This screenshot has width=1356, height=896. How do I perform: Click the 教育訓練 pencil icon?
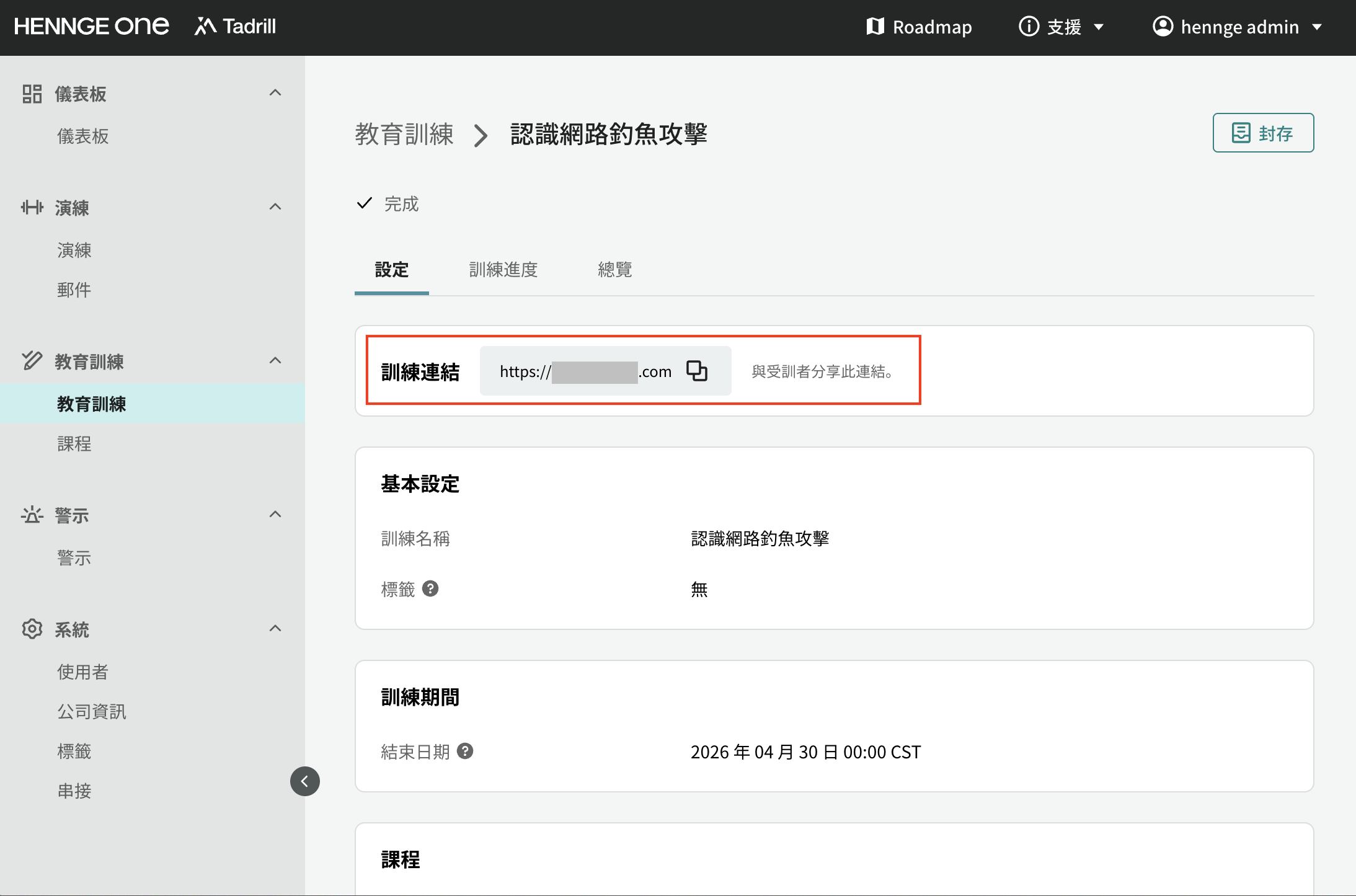32,360
